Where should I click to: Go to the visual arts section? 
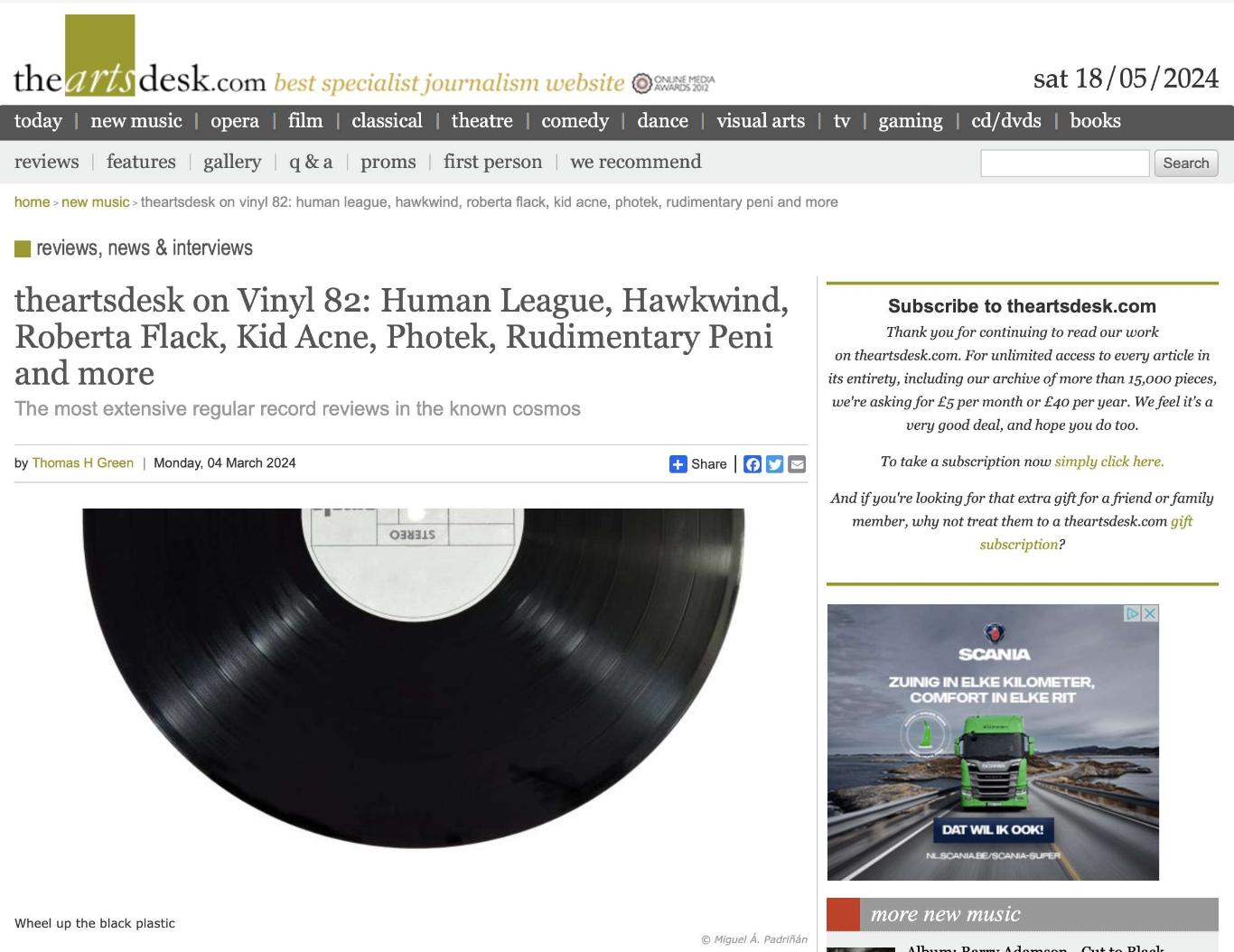[x=761, y=121]
